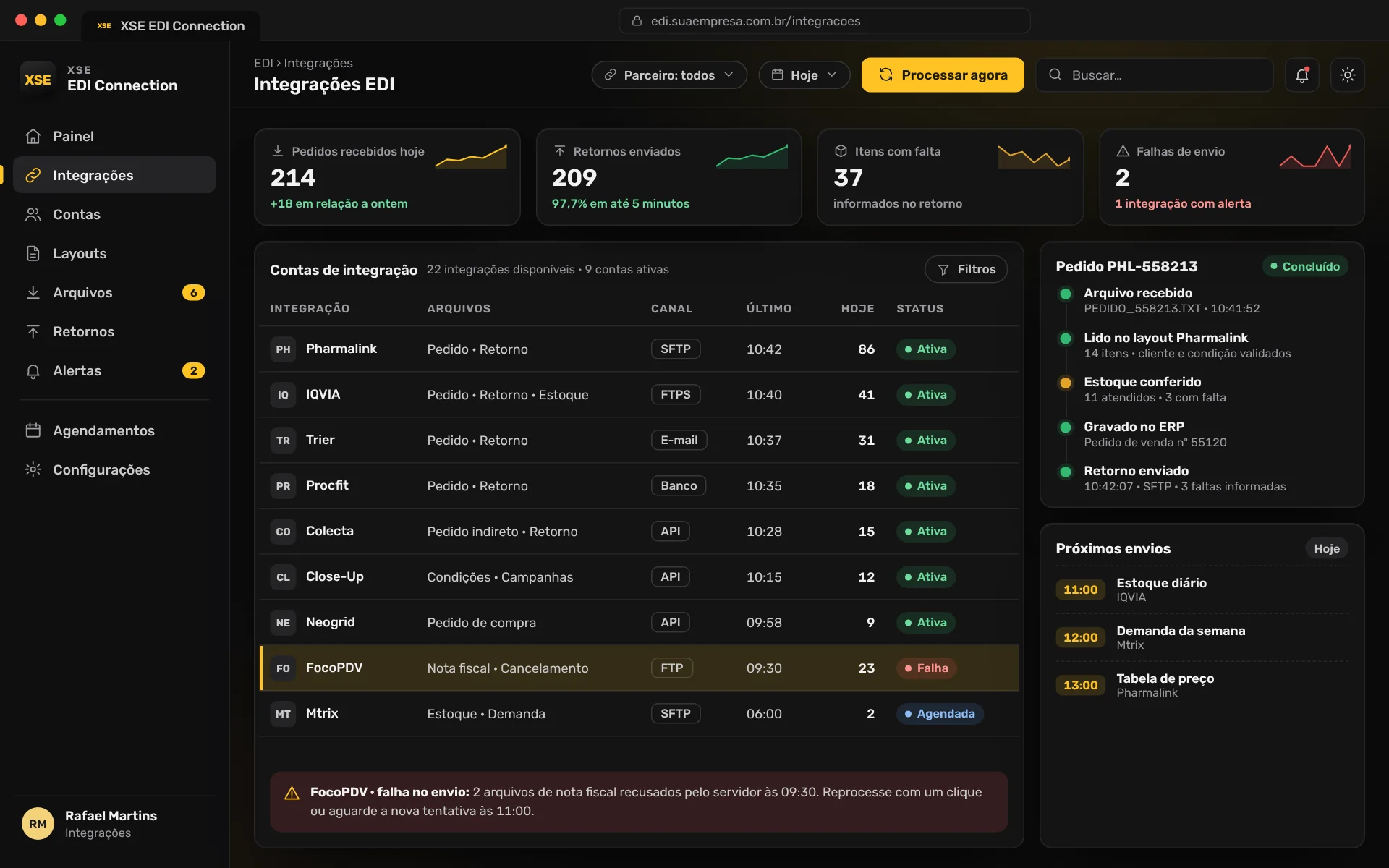The width and height of the screenshot is (1389, 868).
Task: Open the Pedidos recebidos hoje card
Action: [x=387, y=177]
